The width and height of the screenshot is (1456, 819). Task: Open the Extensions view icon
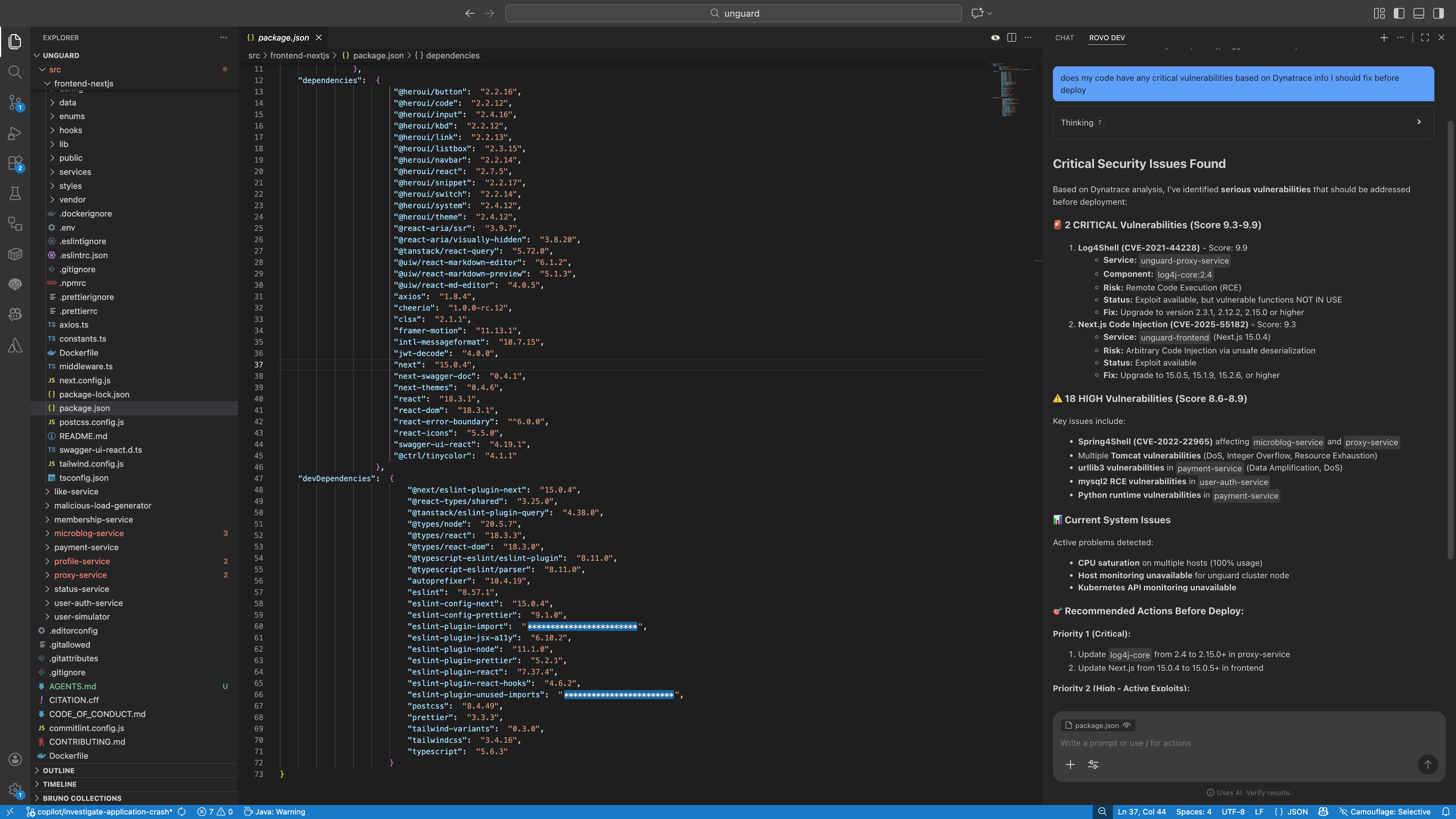click(x=15, y=163)
